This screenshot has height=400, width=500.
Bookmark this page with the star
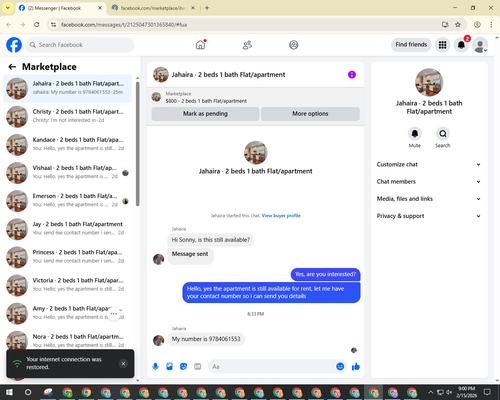pos(458,25)
